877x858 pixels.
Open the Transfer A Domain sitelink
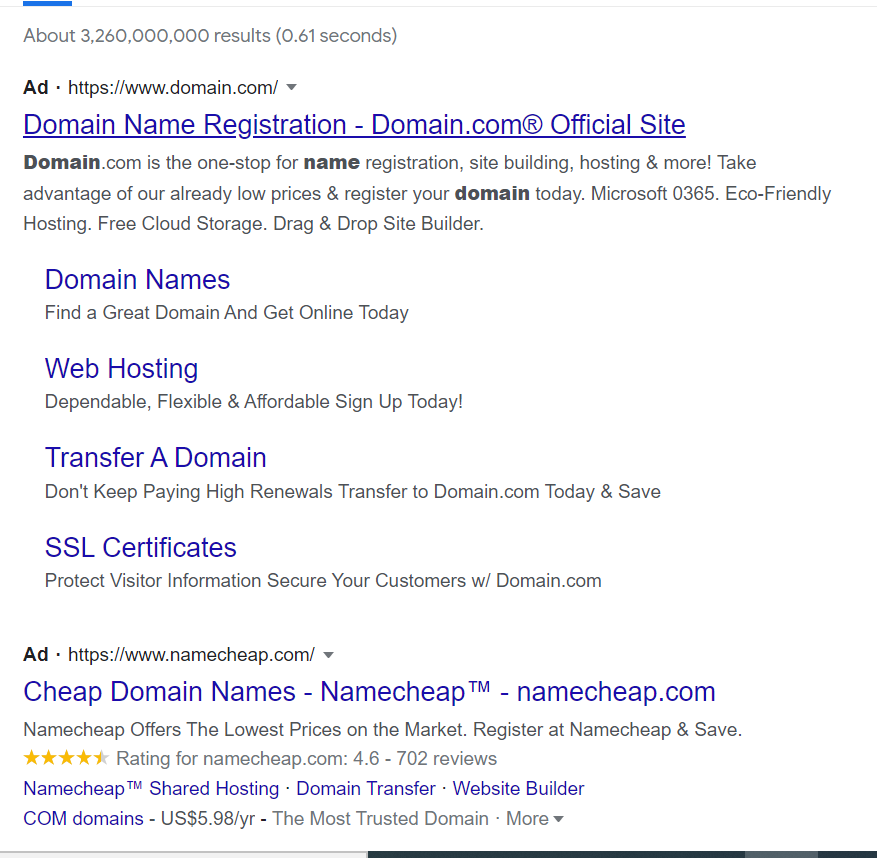click(x=155, y=458)
